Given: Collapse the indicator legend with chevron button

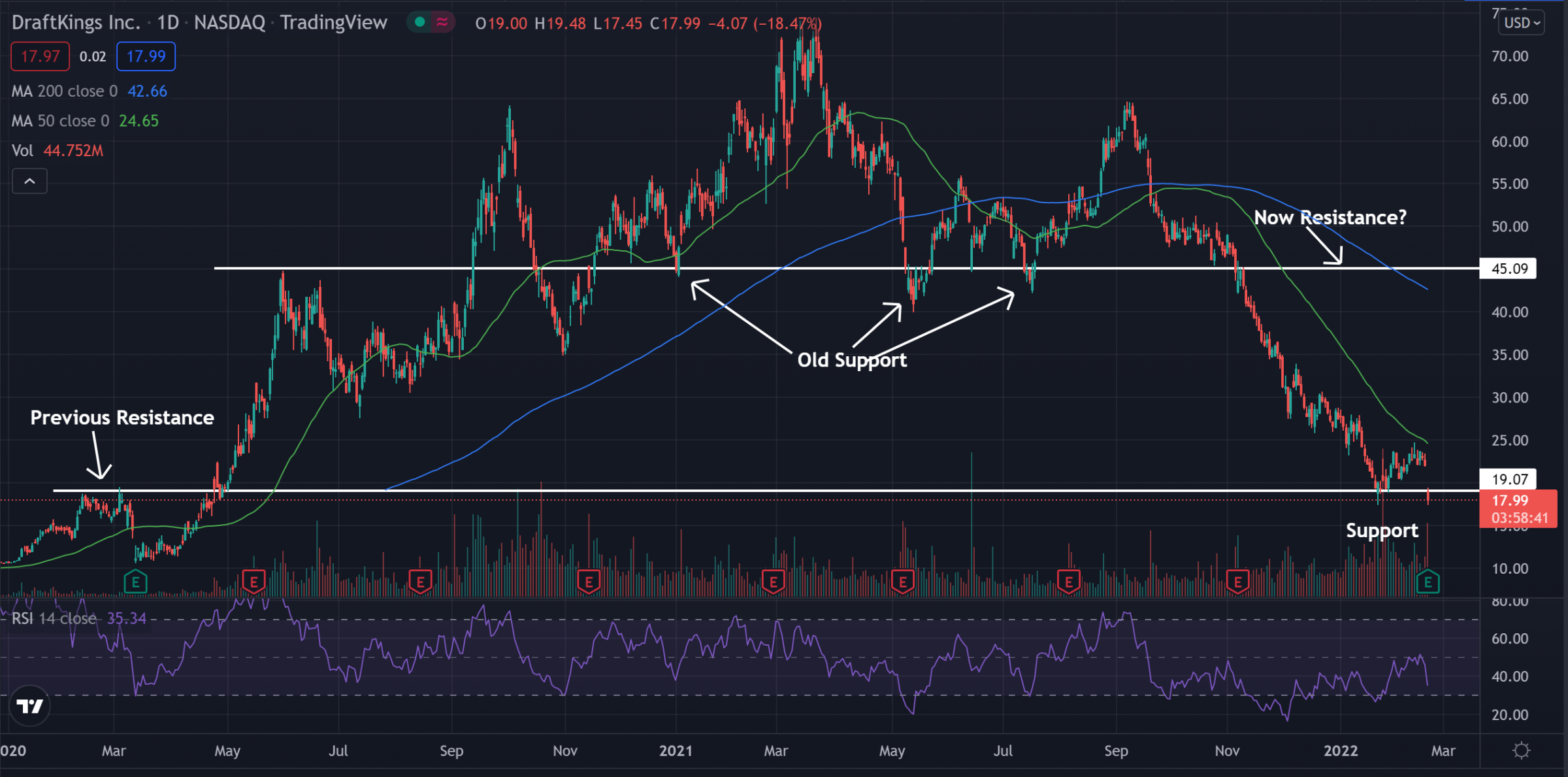Looking at the screenshot, I should coord(29,181).
